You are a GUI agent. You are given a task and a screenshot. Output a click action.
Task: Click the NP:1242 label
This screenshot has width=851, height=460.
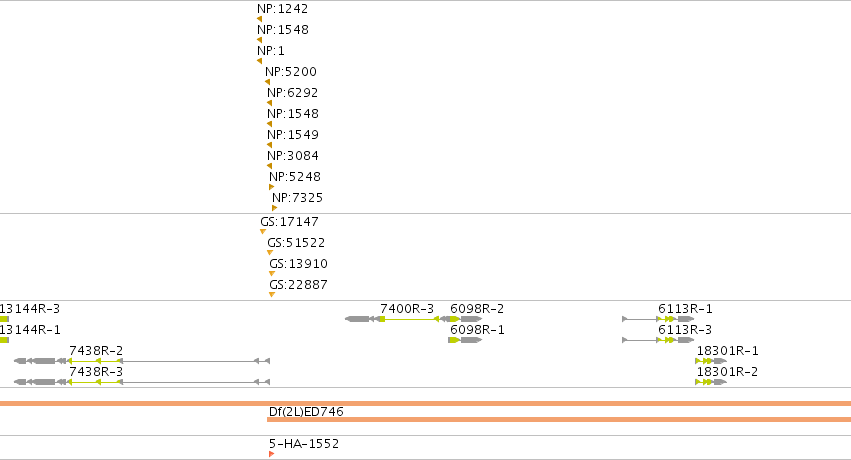[x=282, y=9]
